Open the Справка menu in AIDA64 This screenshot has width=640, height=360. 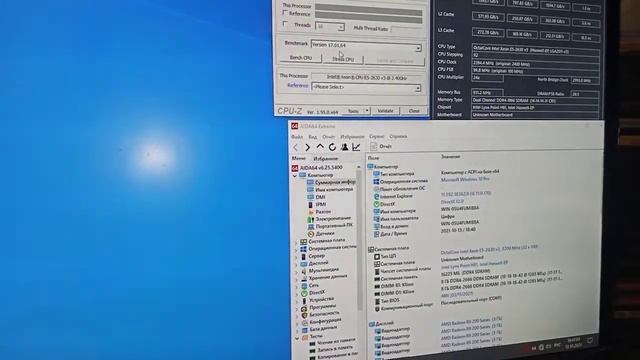[x=398, y=136]
